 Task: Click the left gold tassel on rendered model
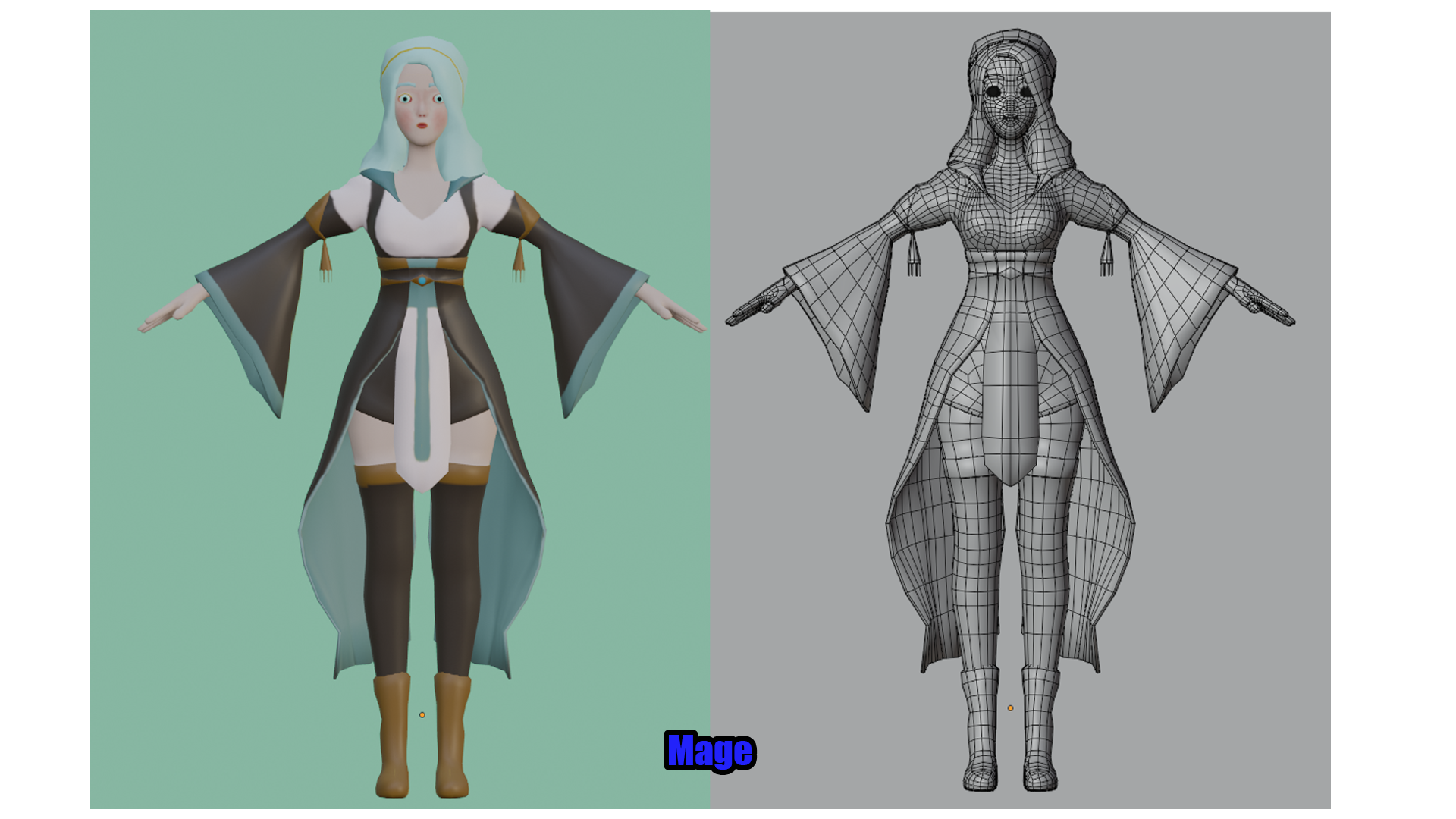(325, 258)
